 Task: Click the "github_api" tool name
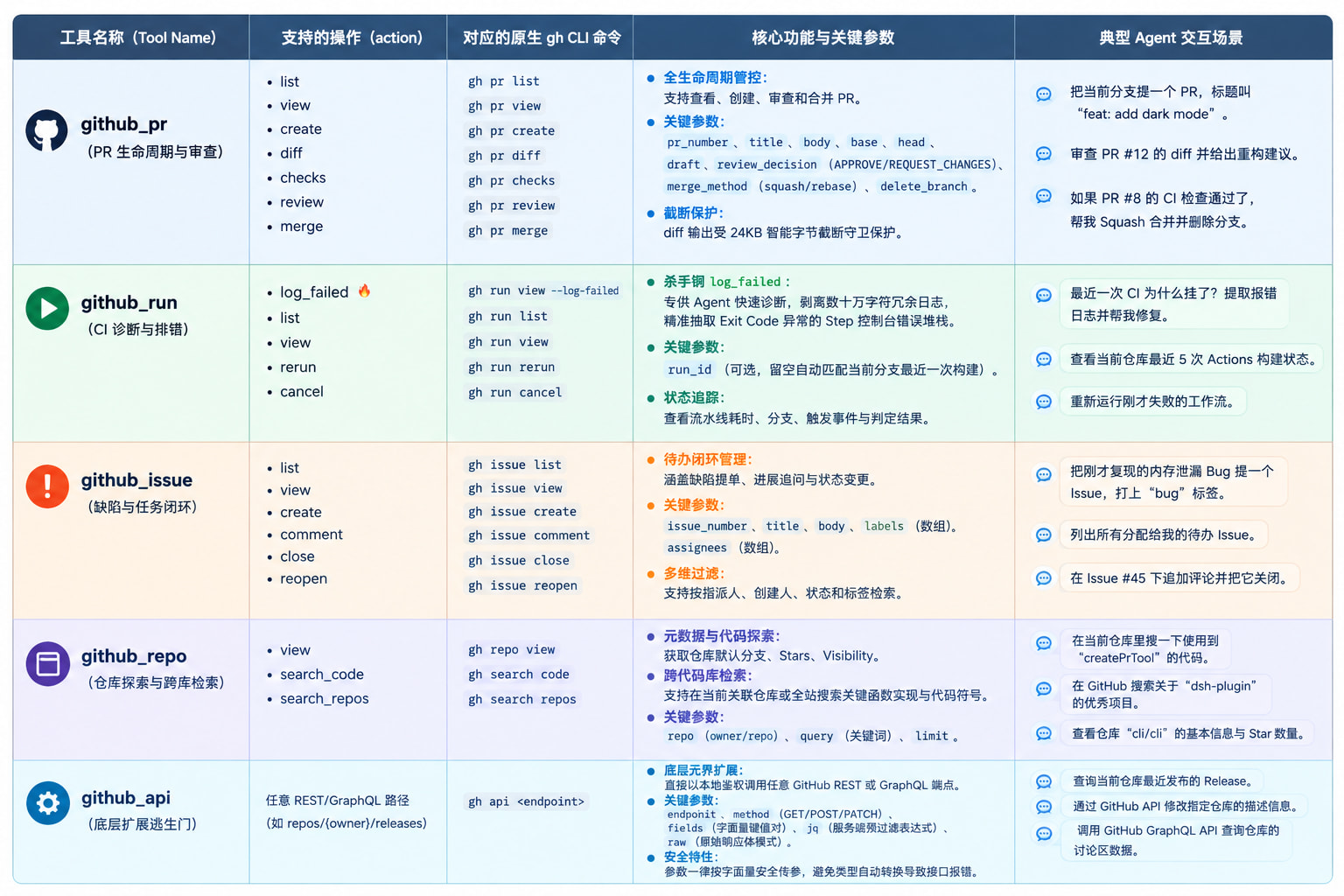point(126,798)
